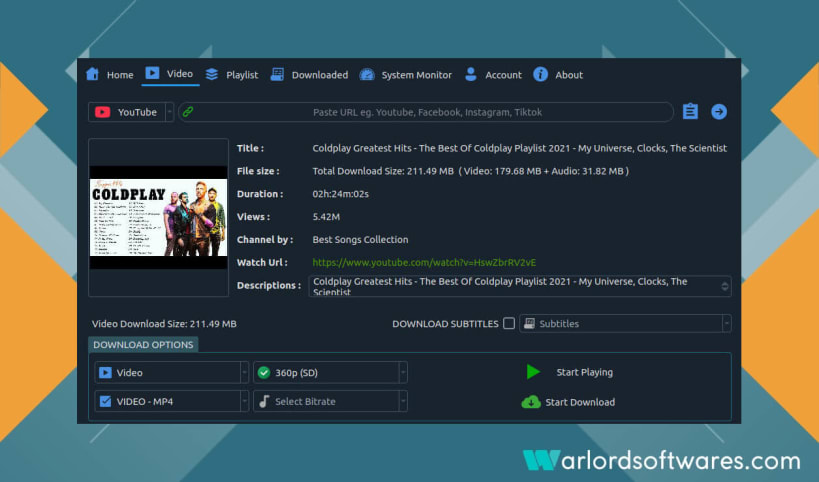Image resolution: width=819 pixels, height=482 pixels.
Task: Click the Paste URL input field
Action: pyautogui.click(x=426, y=112)
